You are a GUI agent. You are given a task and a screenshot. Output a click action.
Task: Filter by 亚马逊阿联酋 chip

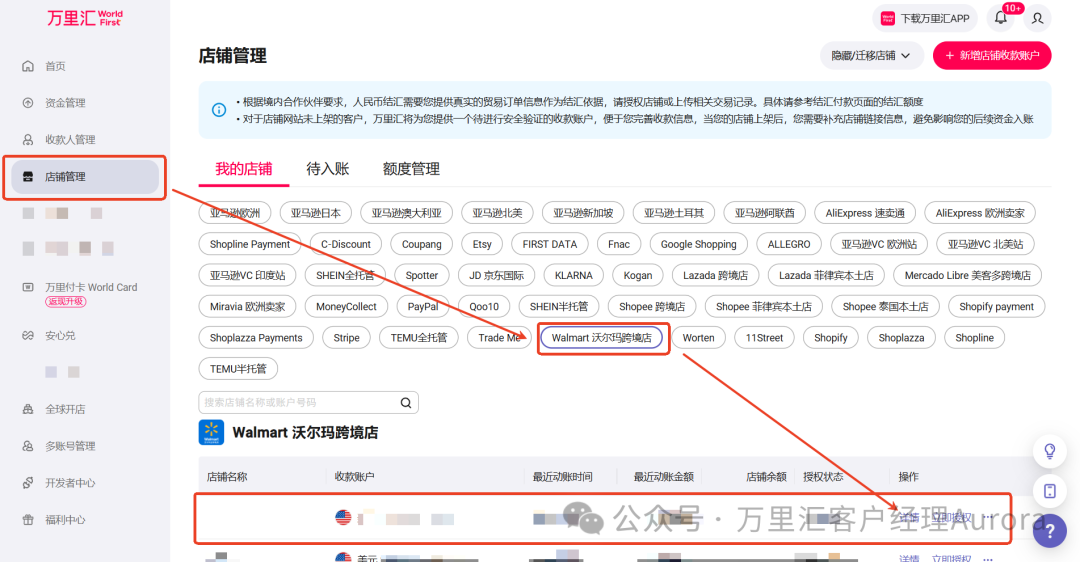(x=765, y=213)
